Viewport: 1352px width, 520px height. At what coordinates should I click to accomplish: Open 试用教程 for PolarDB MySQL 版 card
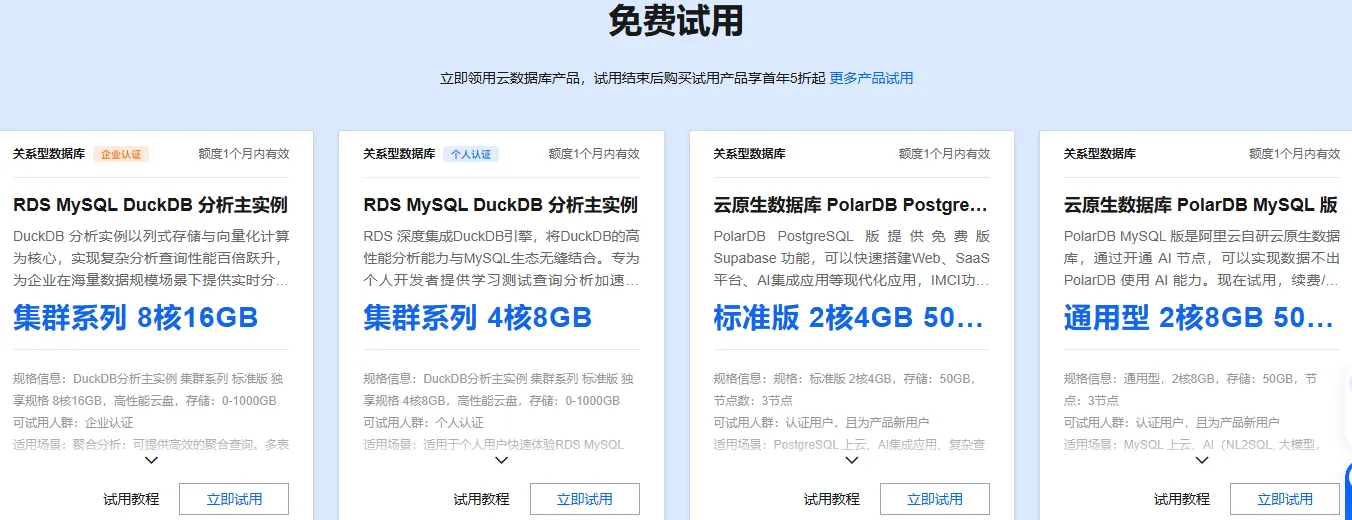1182,499
